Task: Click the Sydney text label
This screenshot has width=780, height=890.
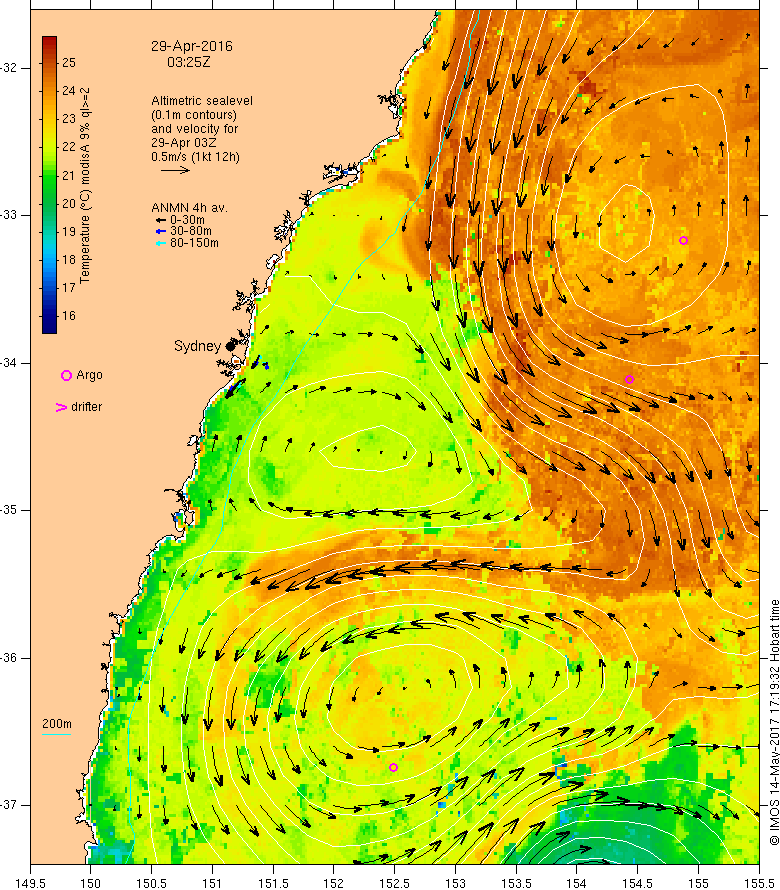Action: [197, 346]
